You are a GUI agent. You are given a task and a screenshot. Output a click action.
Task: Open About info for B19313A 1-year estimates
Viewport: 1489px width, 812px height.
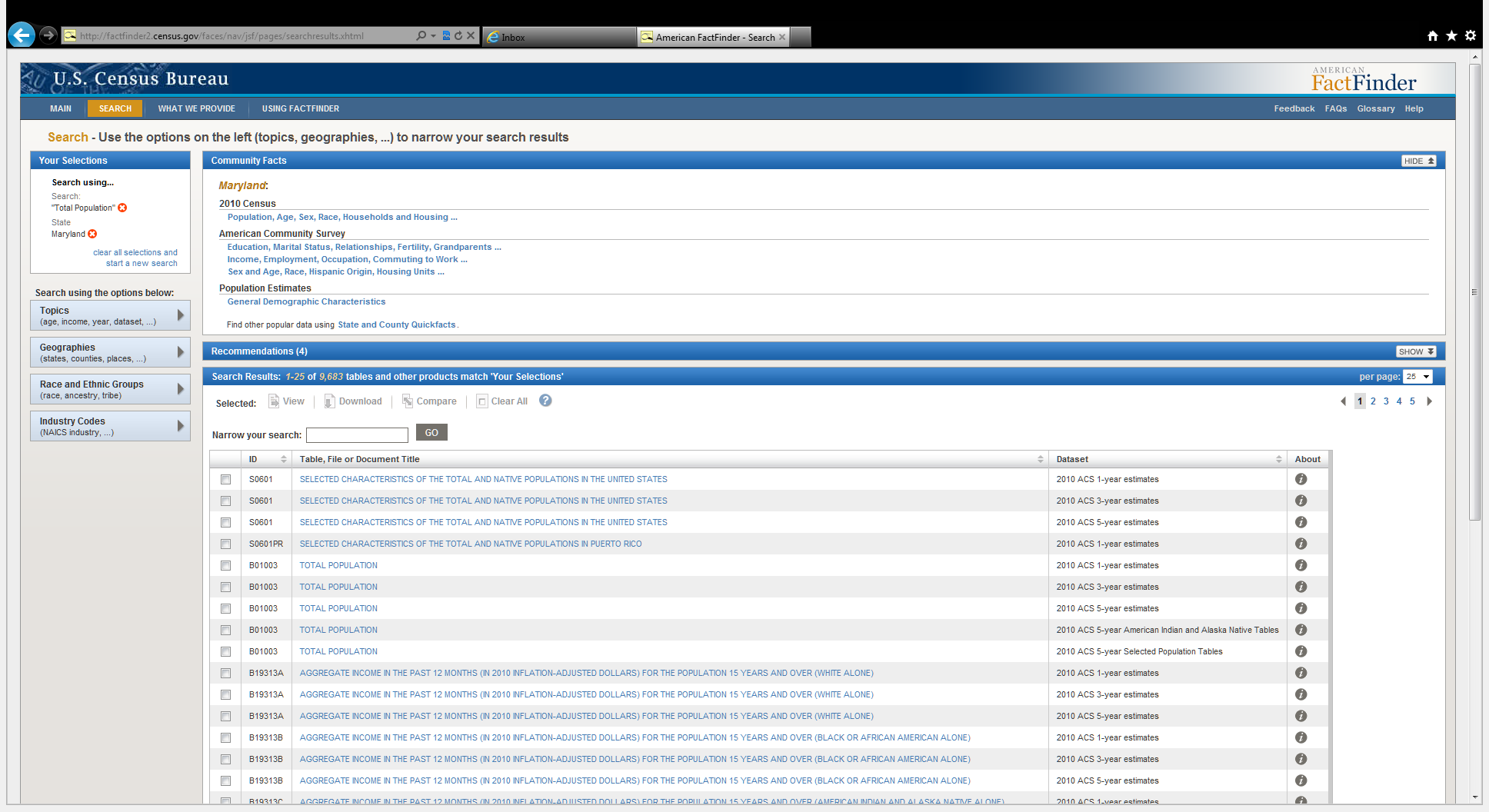[x=1301, y=673]
